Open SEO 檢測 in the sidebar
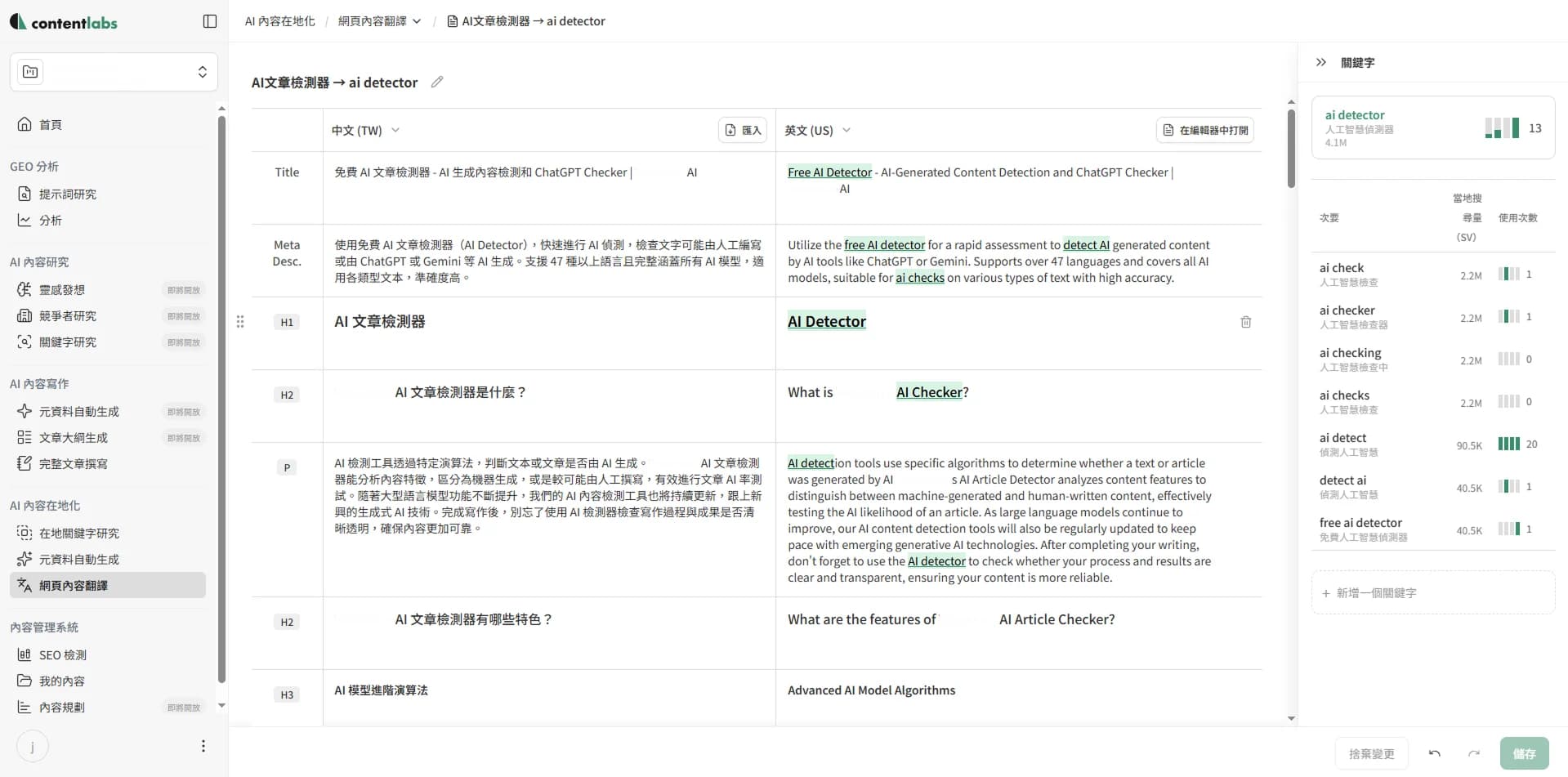This screenshot has height=777, width=1568. pos(63,654)
